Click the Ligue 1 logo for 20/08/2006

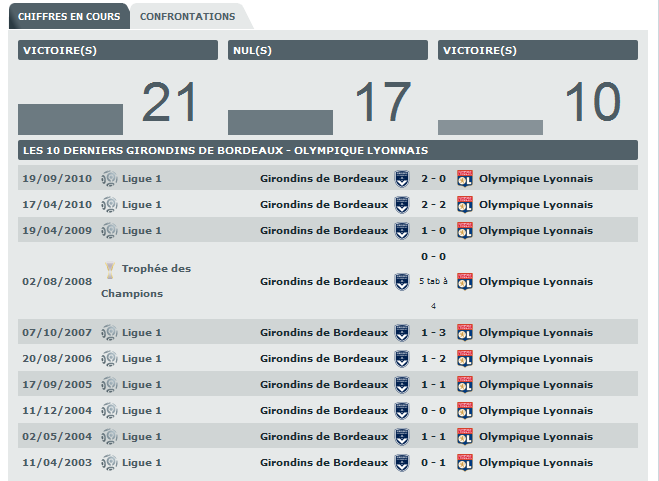tap(109, 358)
